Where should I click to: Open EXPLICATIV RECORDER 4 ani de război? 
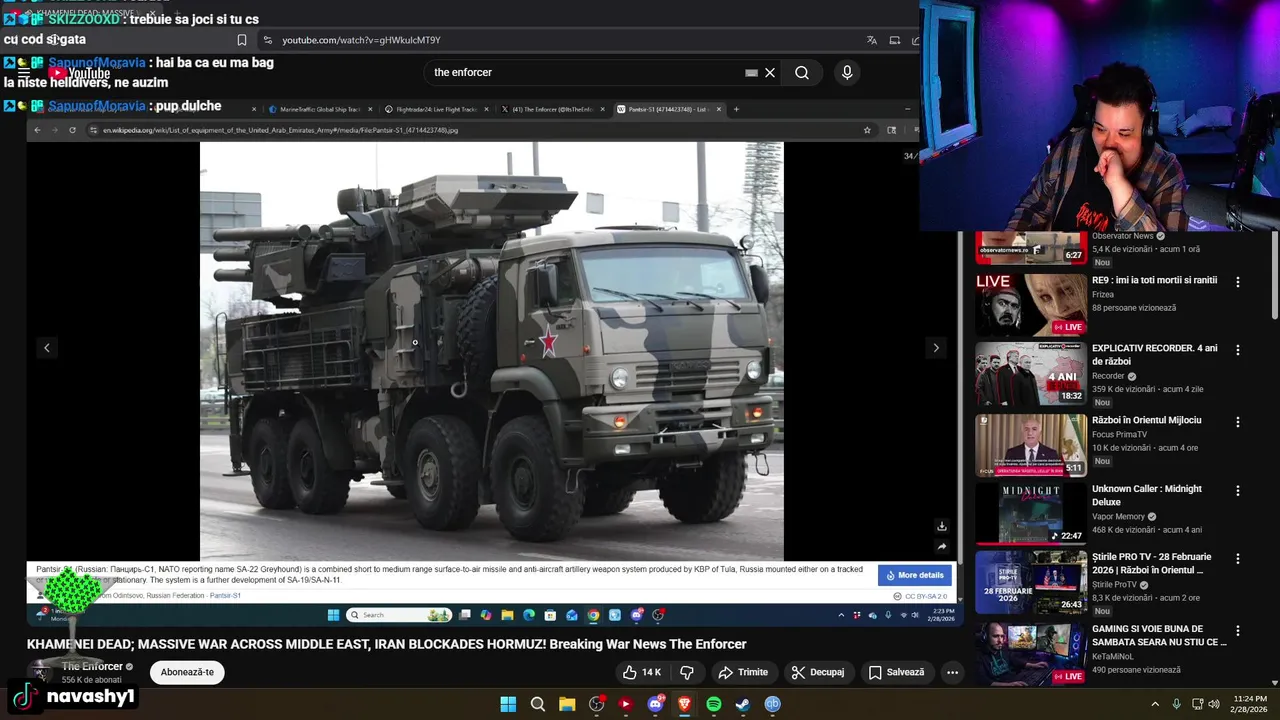coord(1154,355)
